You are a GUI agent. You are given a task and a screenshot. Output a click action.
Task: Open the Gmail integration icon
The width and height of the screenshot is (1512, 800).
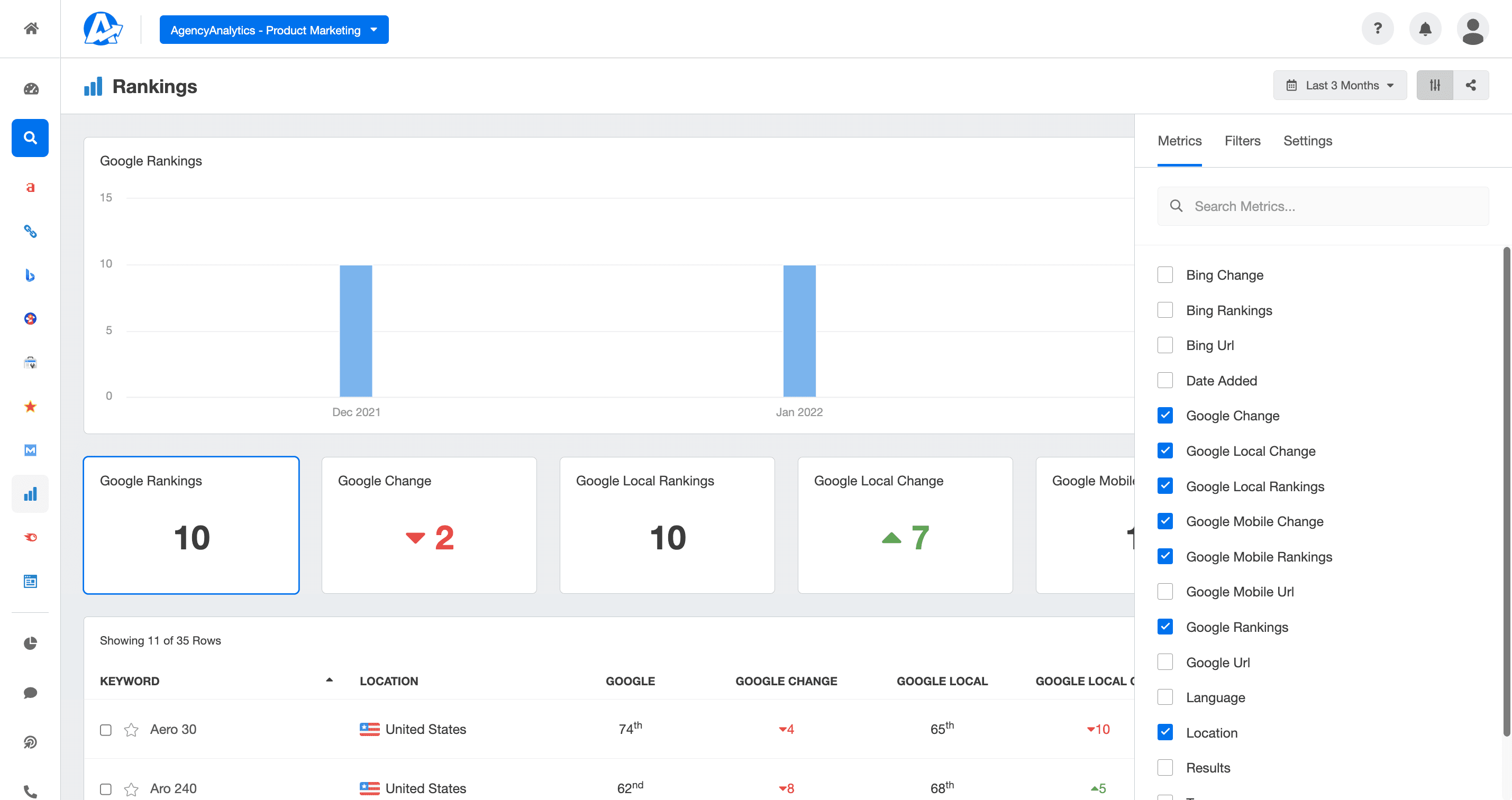point(30,450)
